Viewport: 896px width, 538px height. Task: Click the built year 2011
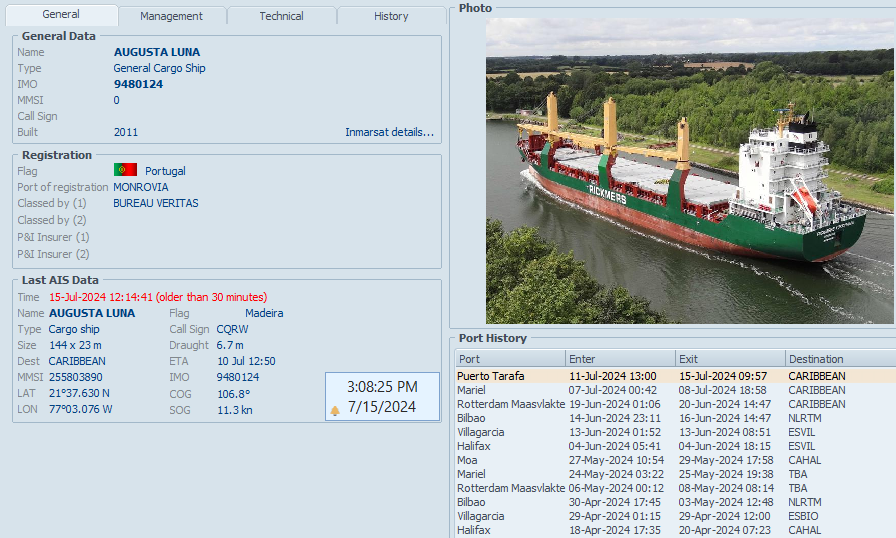[126, 132]
